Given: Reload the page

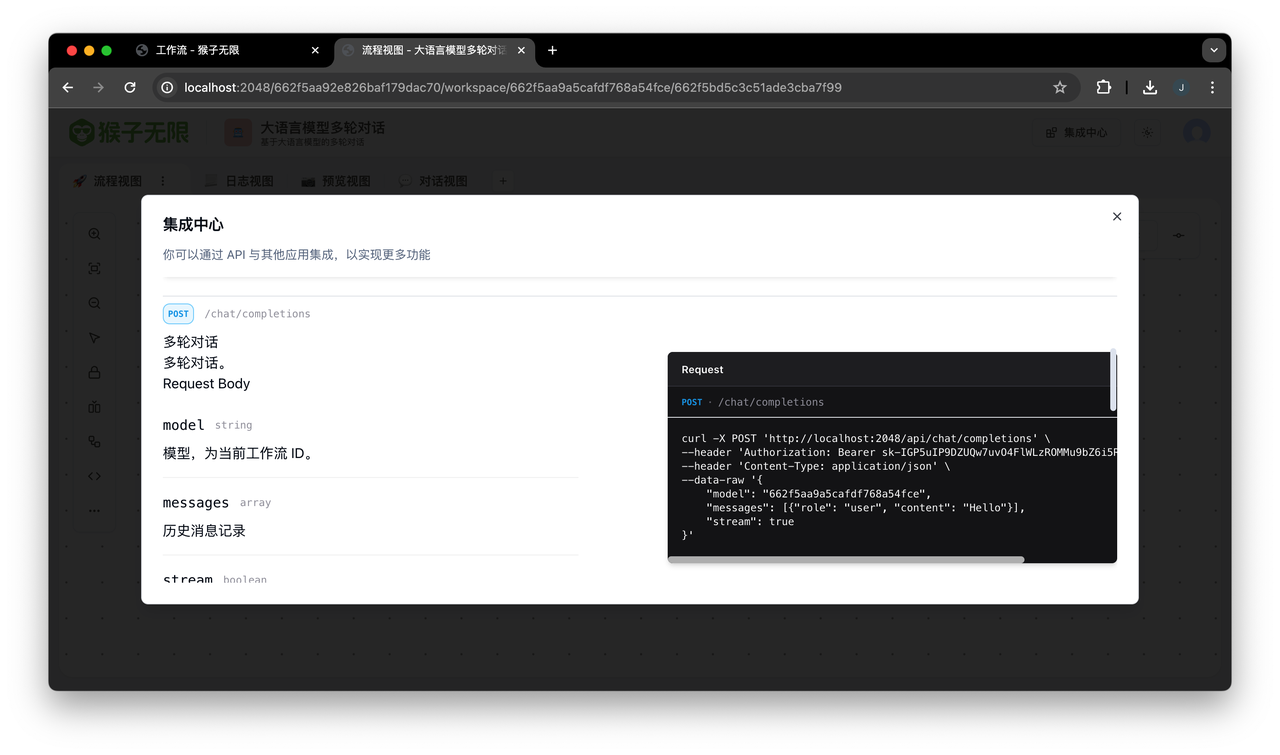Looking at the screenshot, I should click(130, 88).
